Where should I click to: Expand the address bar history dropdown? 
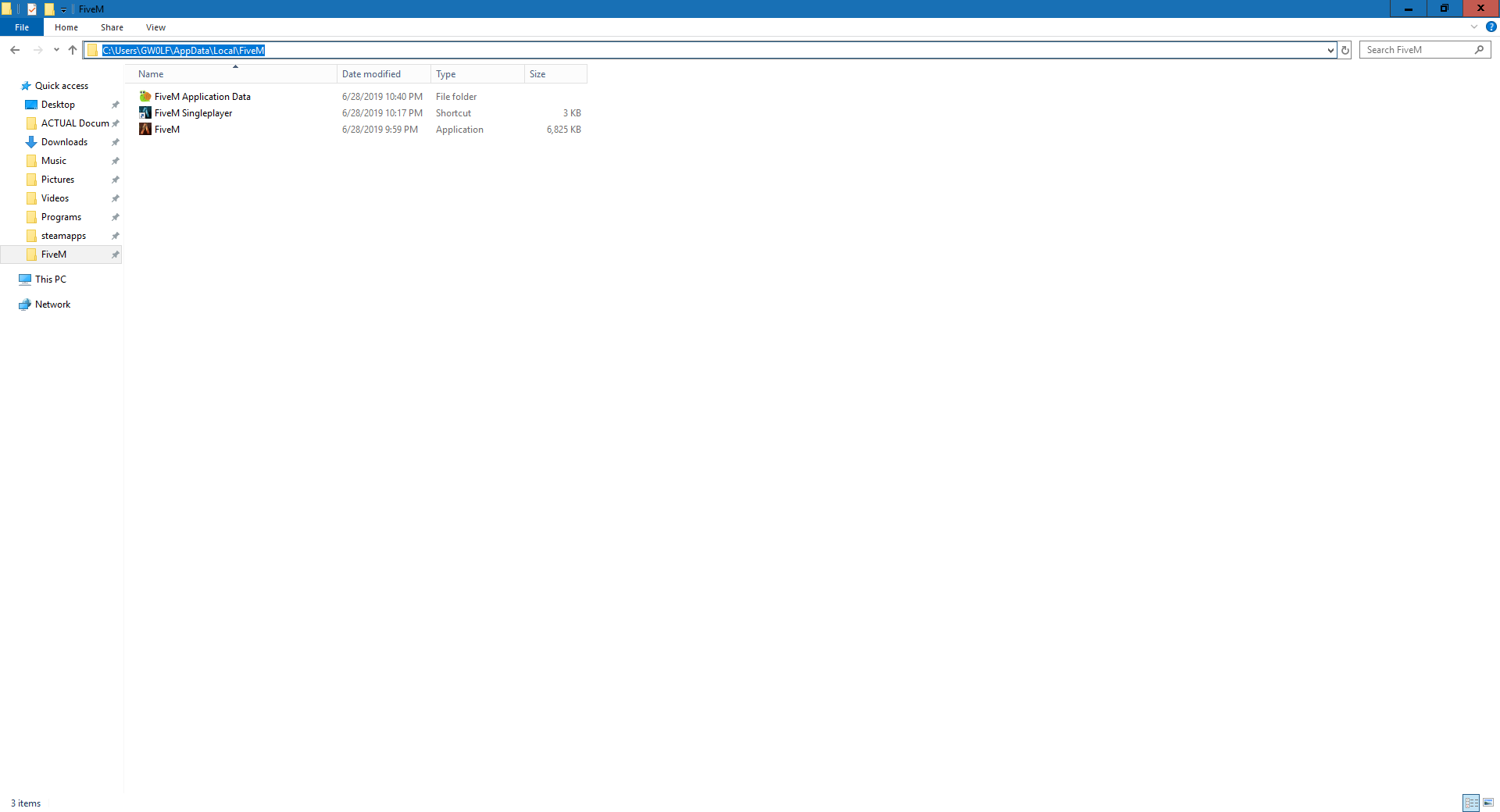[1330, 50]
